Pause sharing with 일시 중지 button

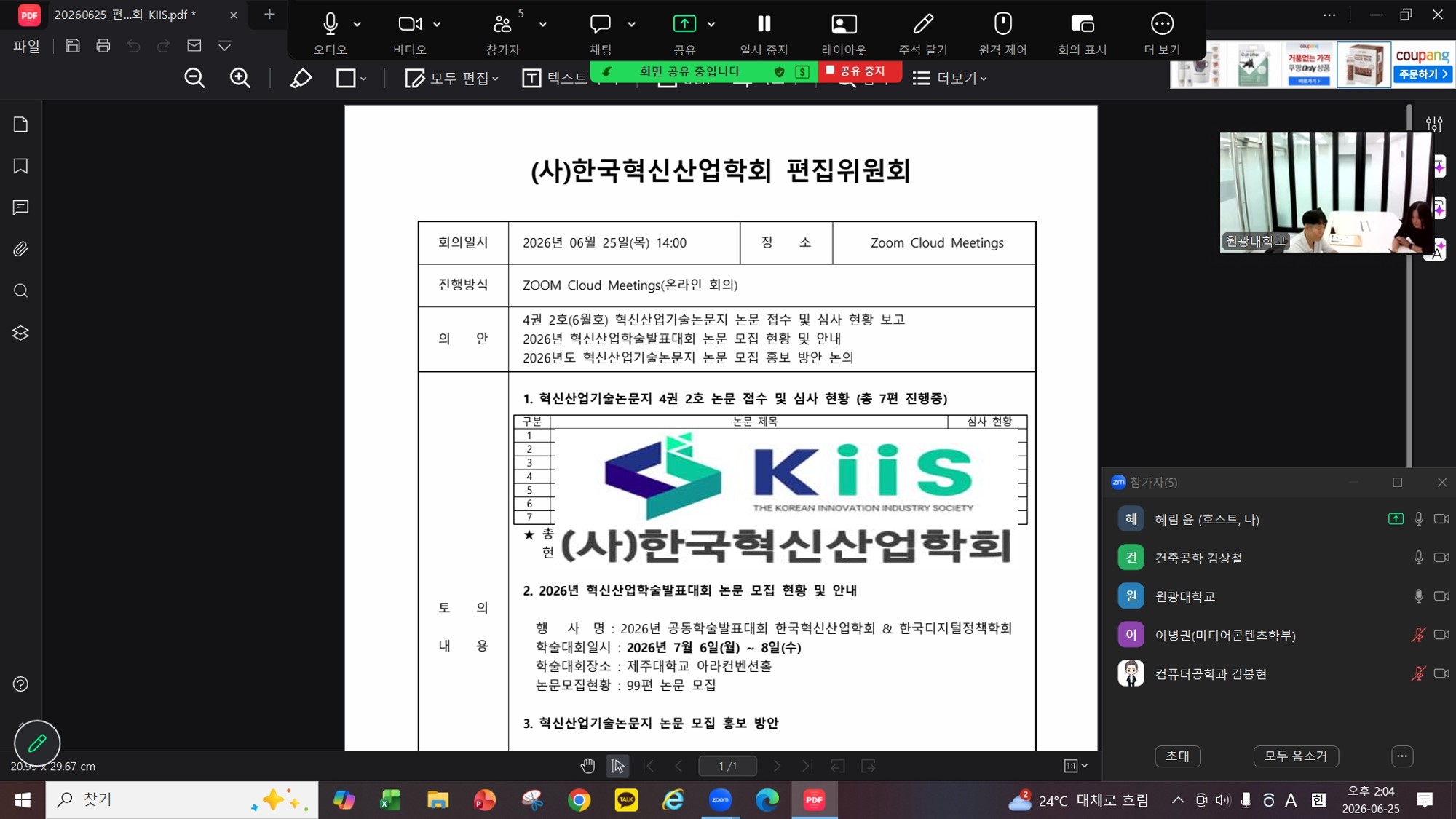(x=764, y=33)
